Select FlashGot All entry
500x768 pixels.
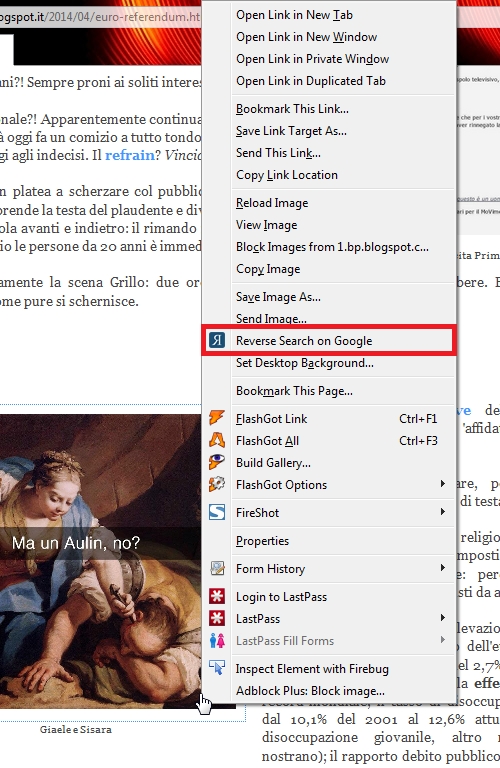click(329, 441)
